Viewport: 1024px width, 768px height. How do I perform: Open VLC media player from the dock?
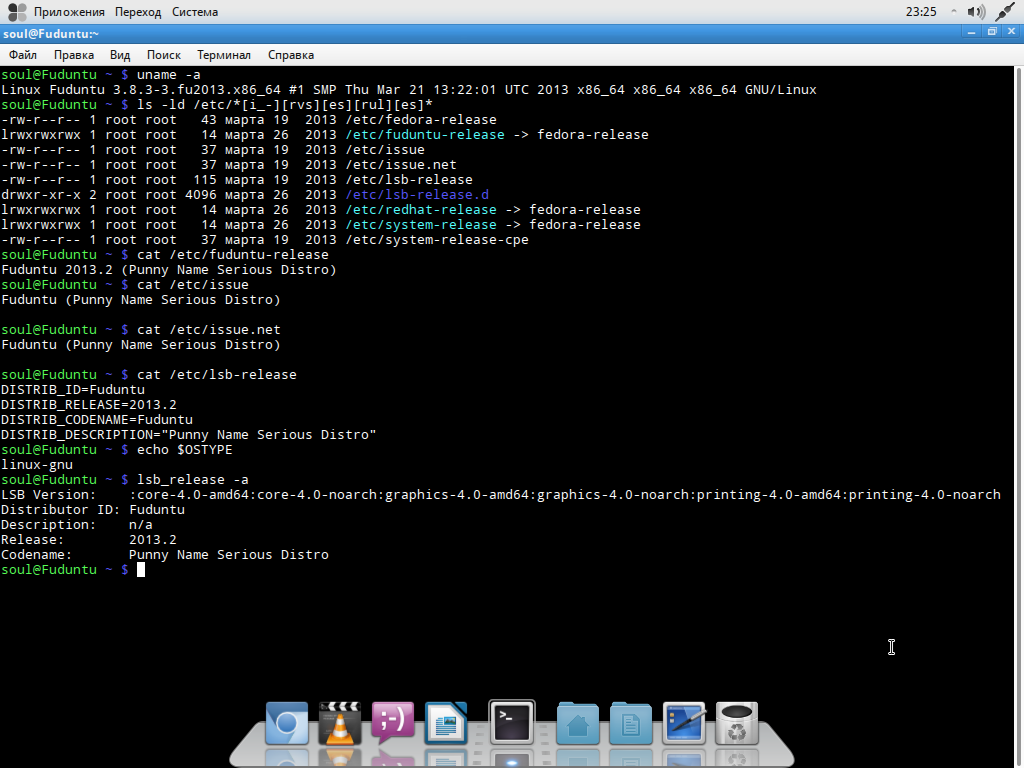tap(340, 724)
